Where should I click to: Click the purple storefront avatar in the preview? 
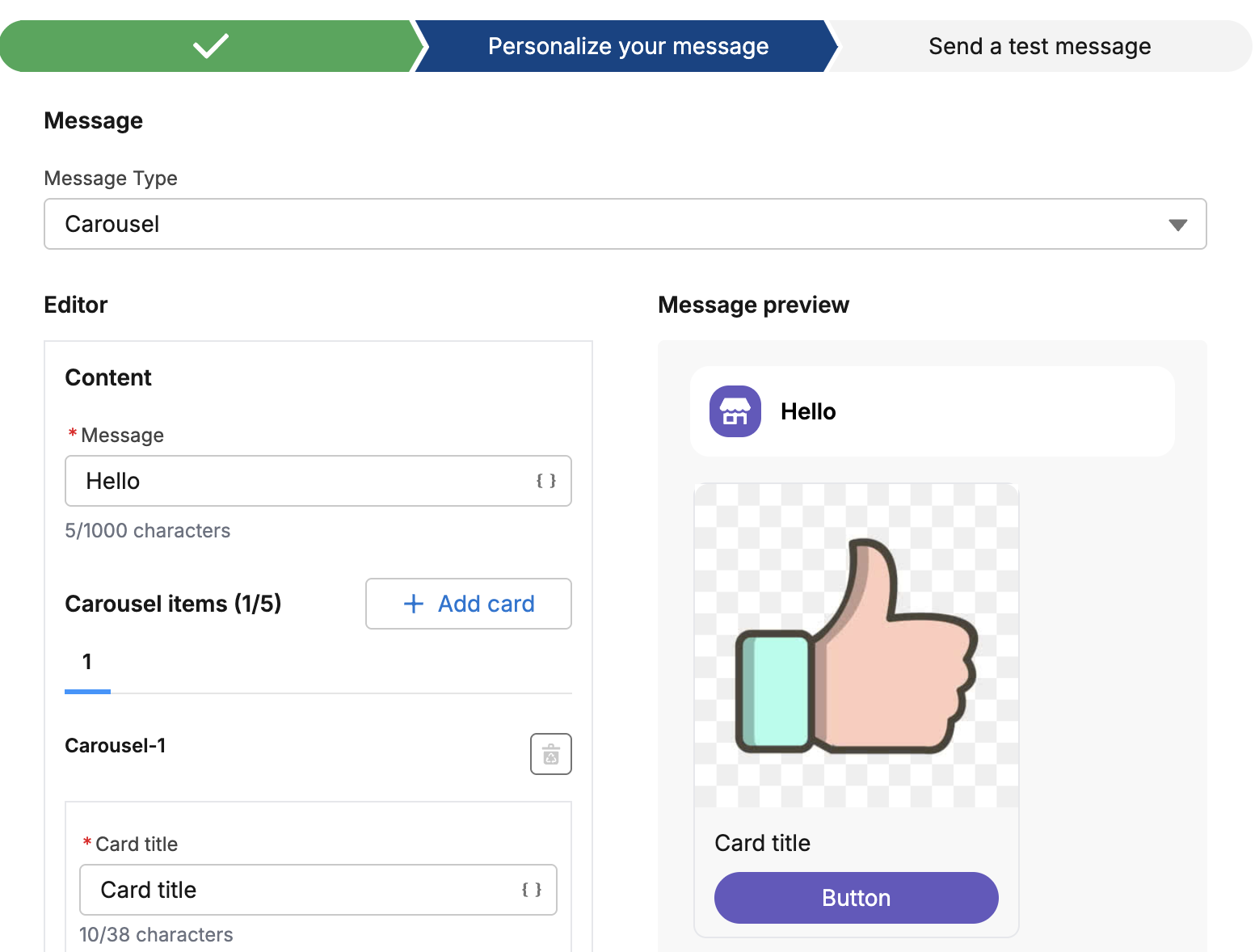click(x=734, y=411)
